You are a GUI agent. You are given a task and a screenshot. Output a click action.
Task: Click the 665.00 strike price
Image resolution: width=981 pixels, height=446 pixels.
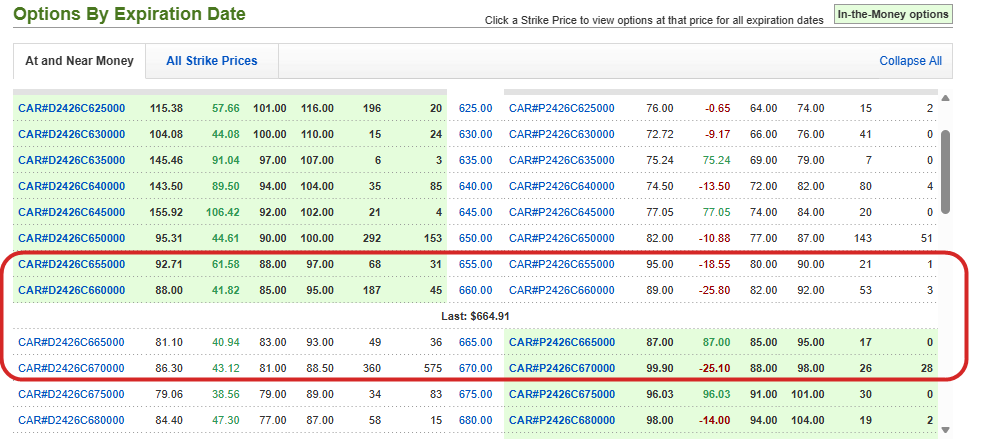475,342
